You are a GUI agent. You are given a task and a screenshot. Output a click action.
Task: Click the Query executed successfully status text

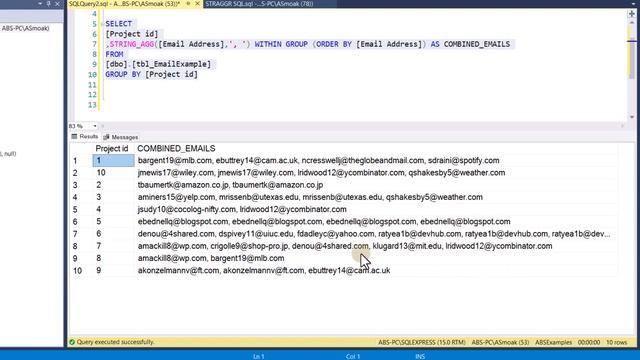tap(116, 342)
